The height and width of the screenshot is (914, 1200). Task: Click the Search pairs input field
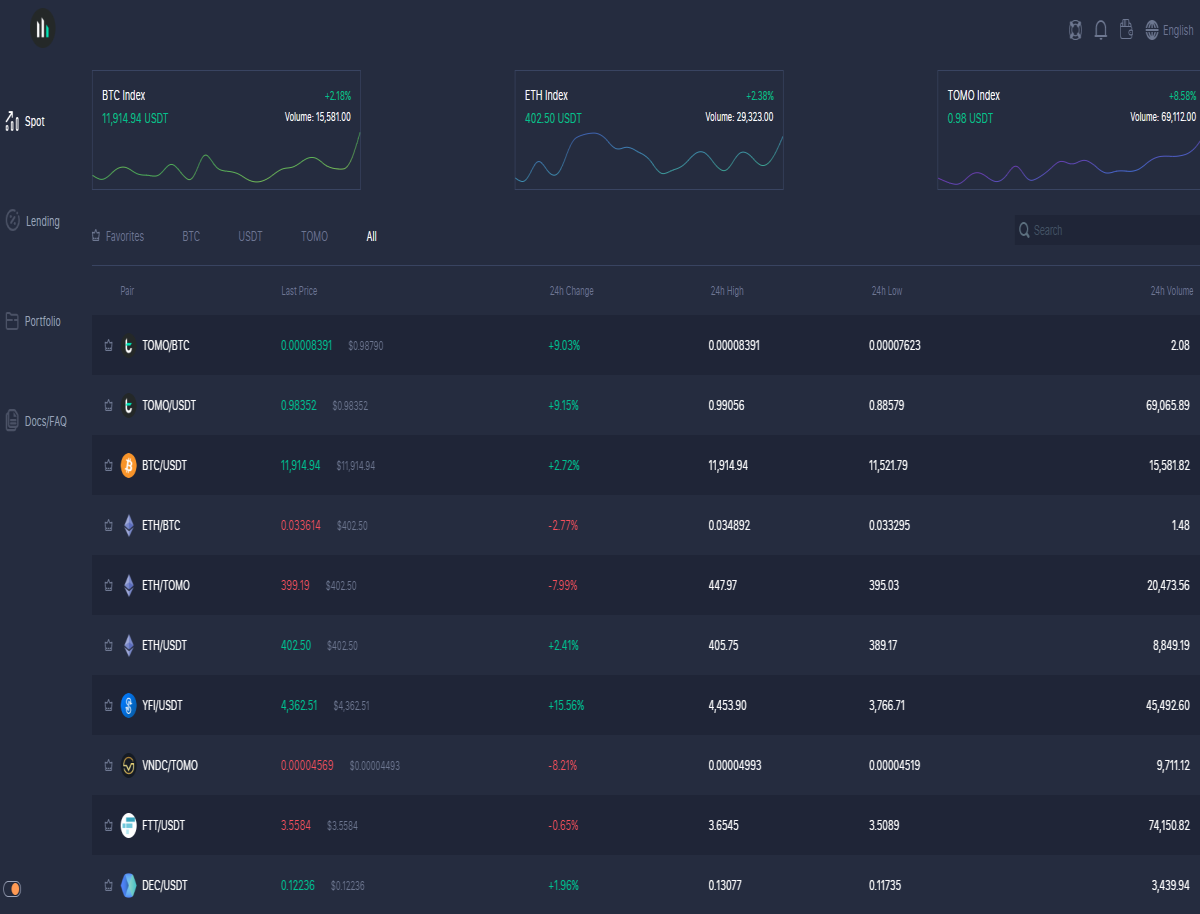coord(1108,230)
